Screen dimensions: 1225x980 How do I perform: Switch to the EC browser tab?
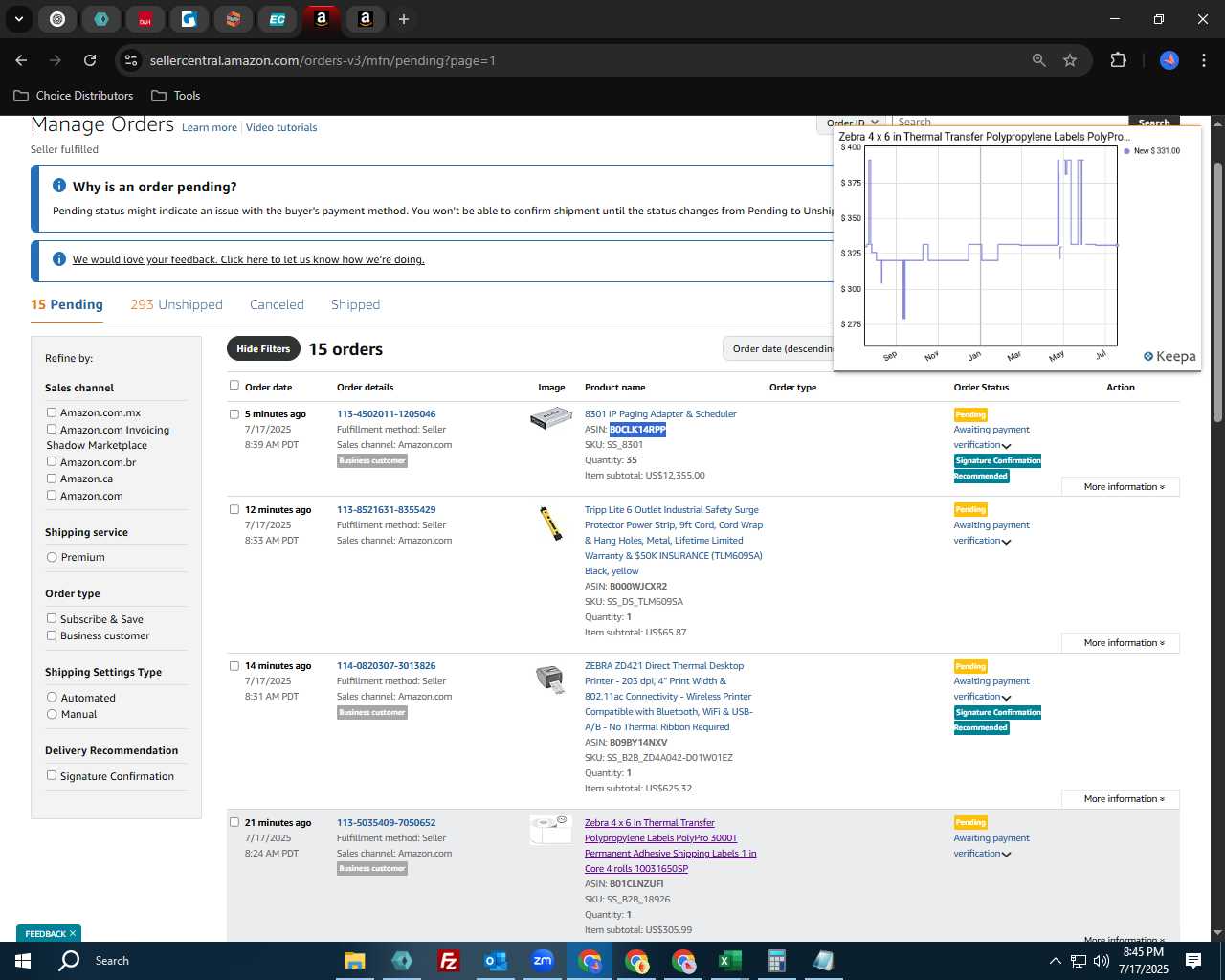(278, 19)
